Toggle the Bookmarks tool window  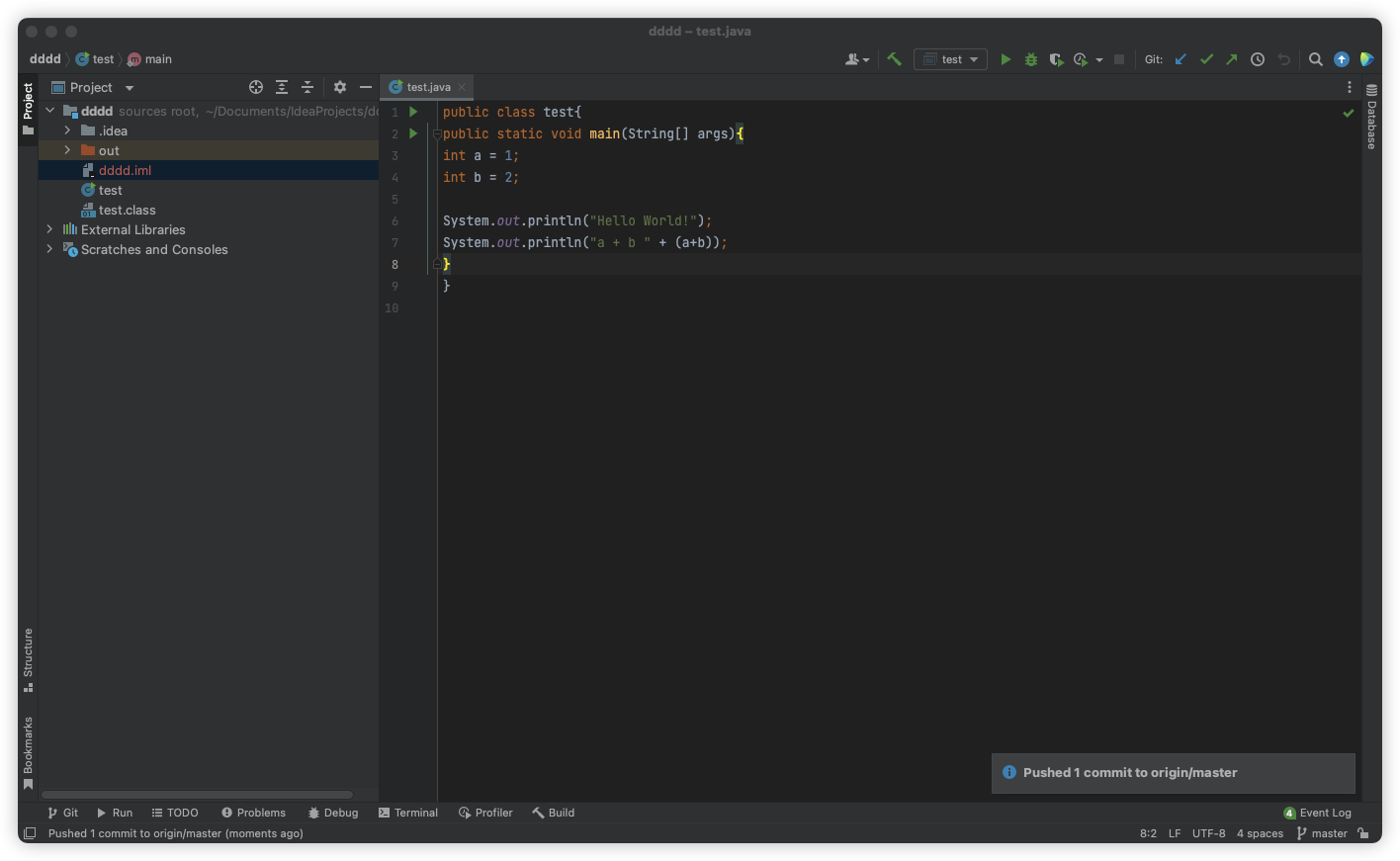(28, 753)
